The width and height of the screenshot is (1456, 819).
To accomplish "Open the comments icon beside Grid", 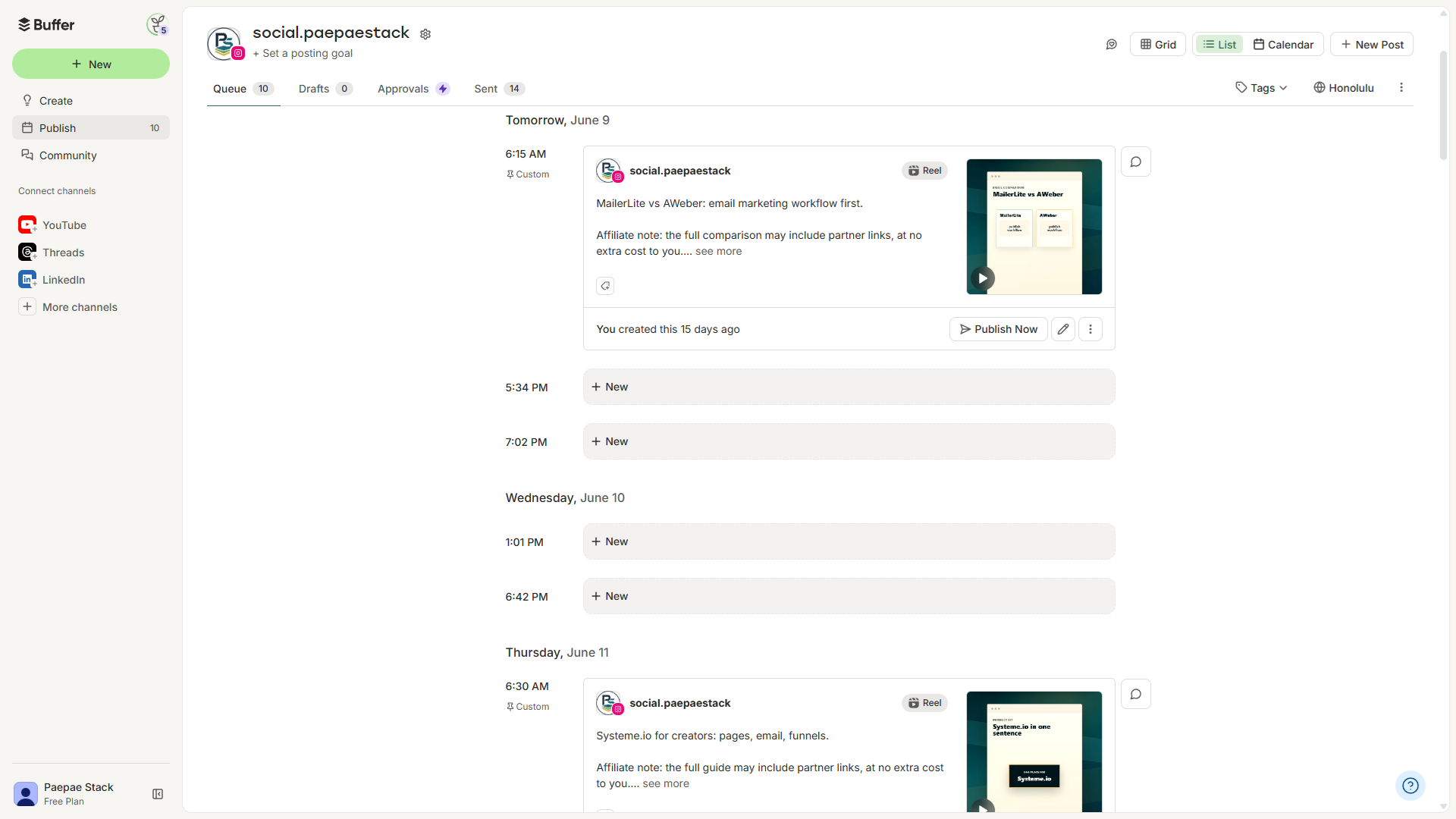I will (x=1112, y=45).
